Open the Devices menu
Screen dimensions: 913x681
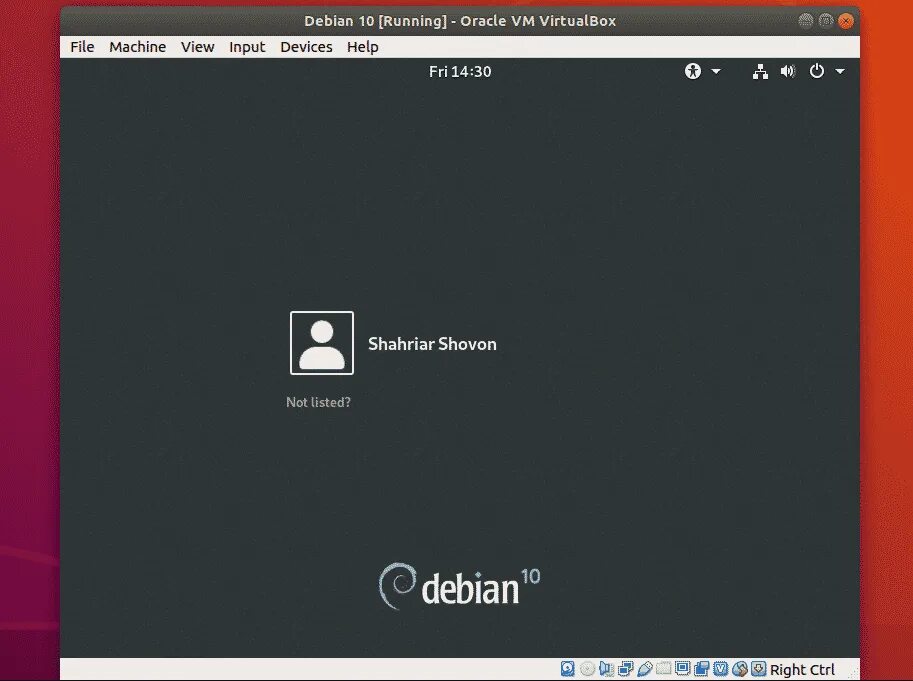coord(306,47)
